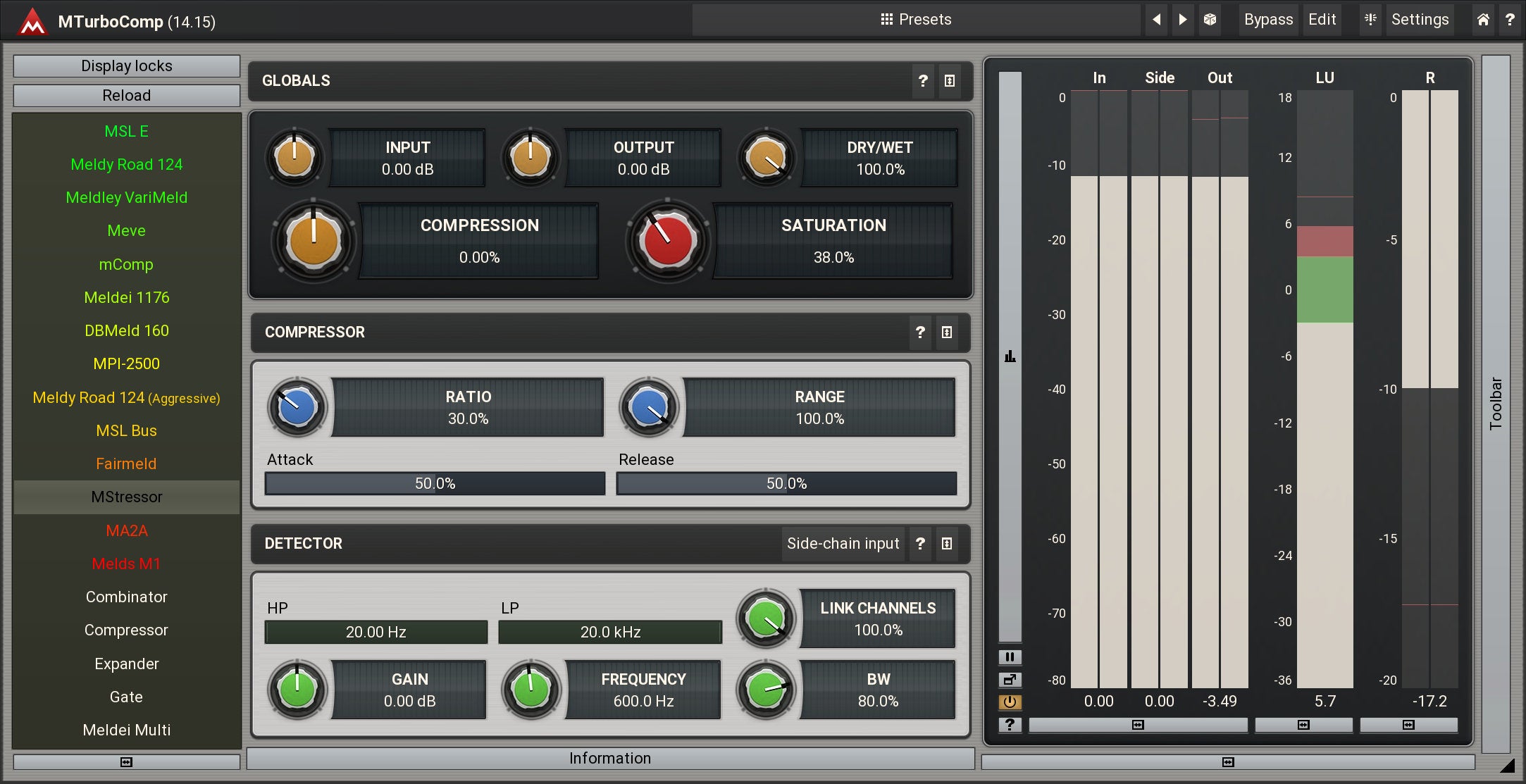Click the Reload button
1526x784 pixels.
[127, 96]
